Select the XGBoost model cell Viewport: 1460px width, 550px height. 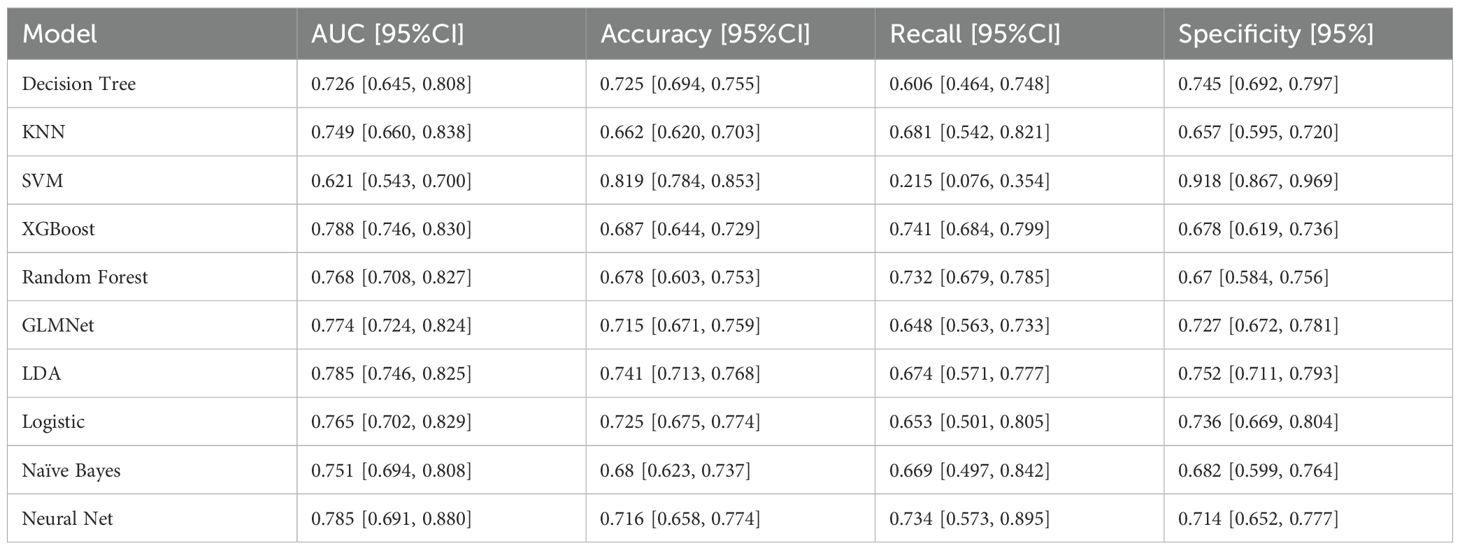tap(58, 228)
